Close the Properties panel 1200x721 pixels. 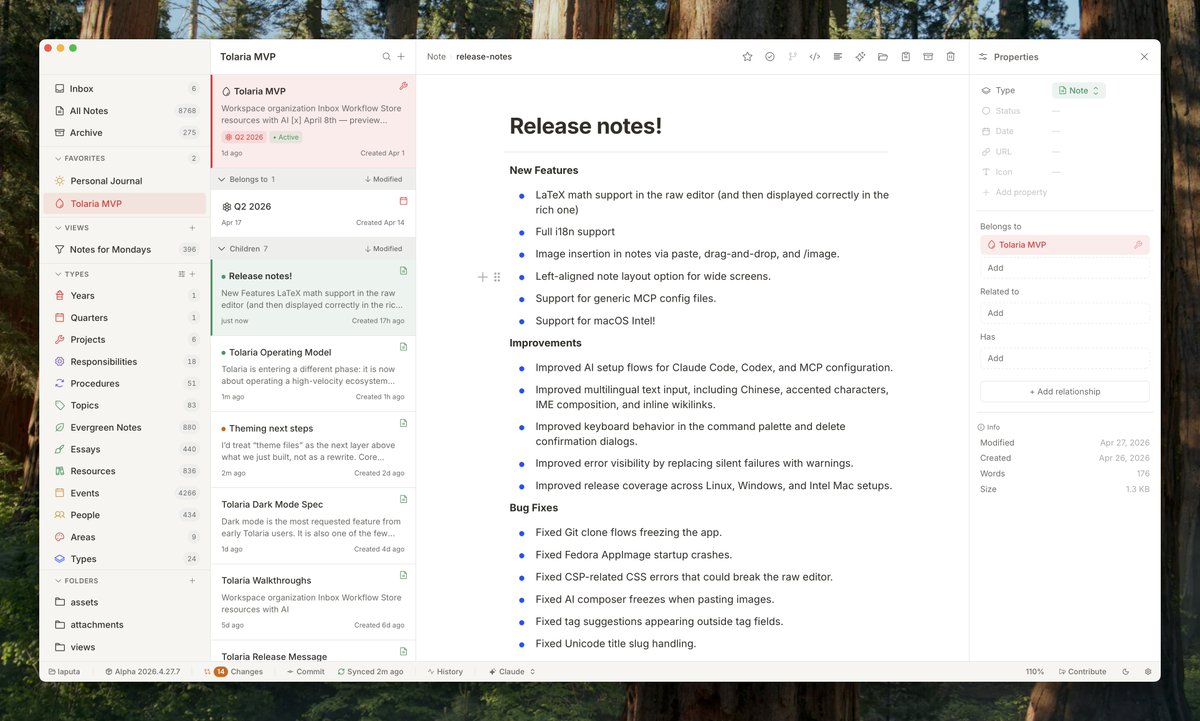point(1145,57)
